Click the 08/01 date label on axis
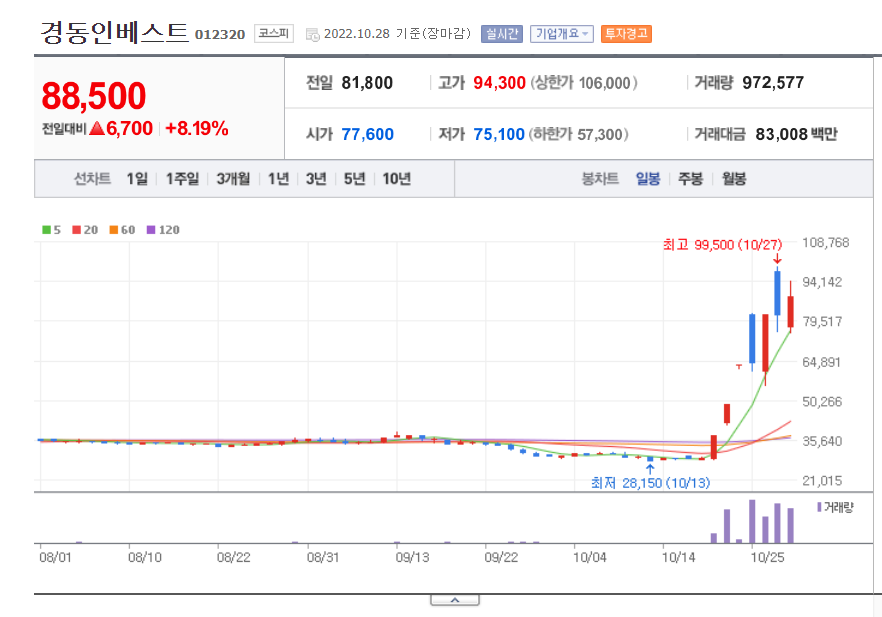Image resolution: width=882 pixels, height=617 pixels. pyautogui.click(x=55, y=557)
